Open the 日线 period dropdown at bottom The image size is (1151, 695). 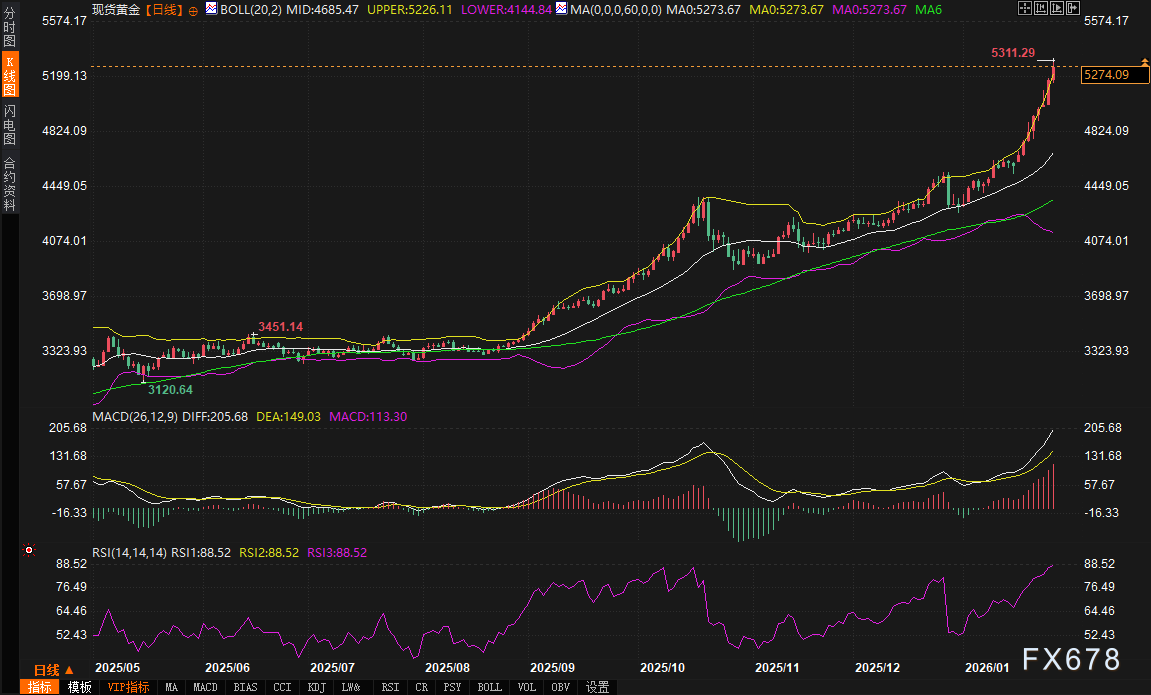tap(53, 670)
